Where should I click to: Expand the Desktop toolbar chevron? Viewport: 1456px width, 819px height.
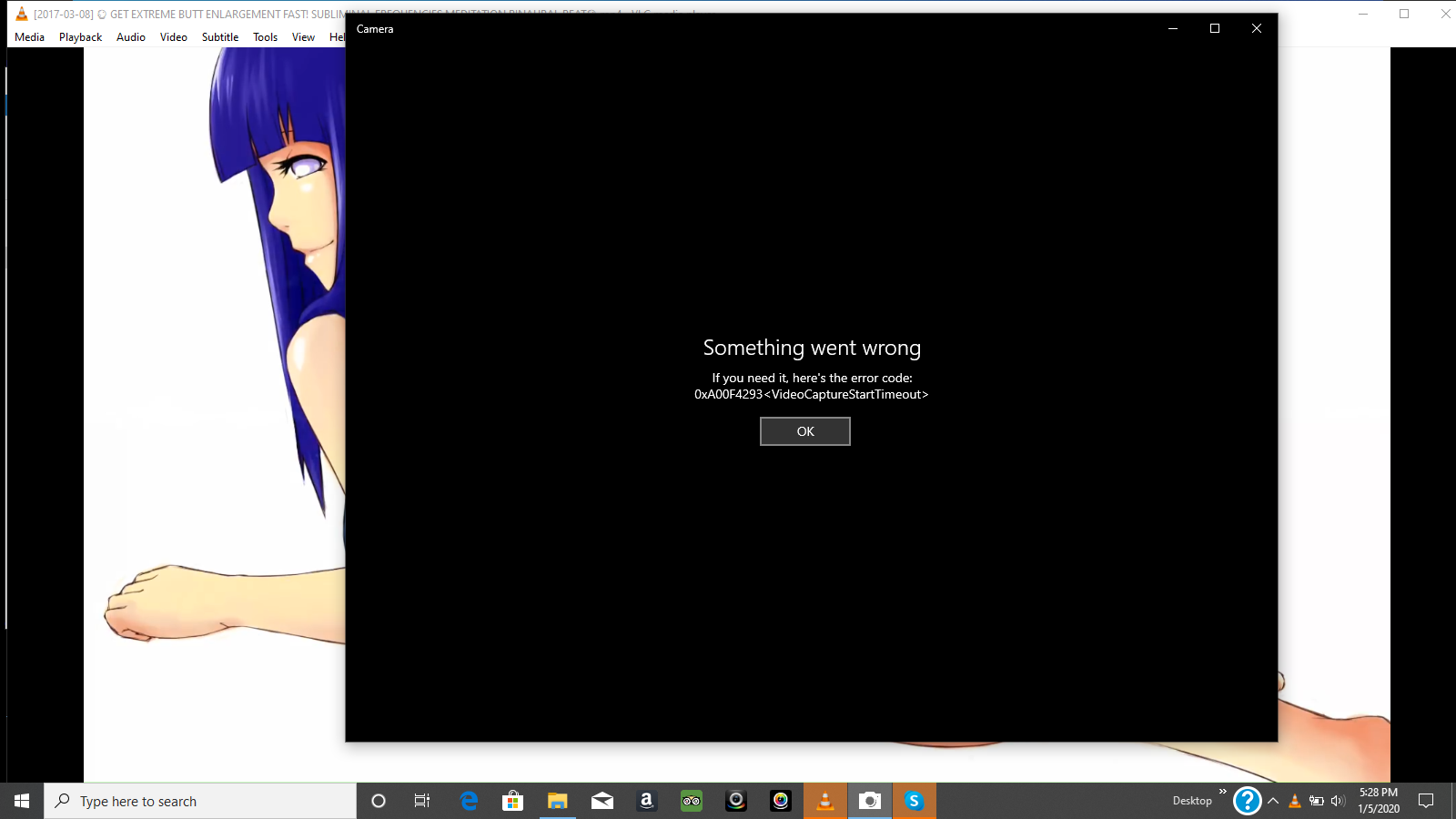click(x=1223, y=792)
